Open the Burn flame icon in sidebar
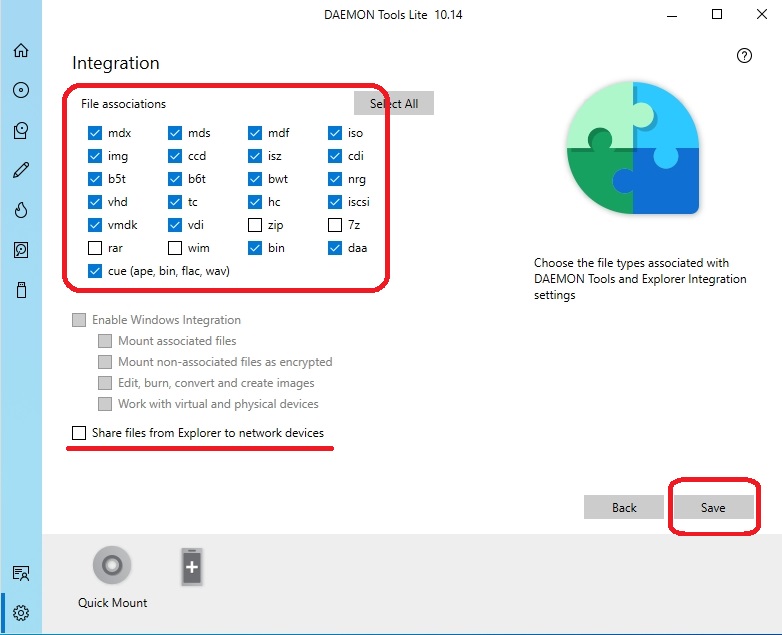 tap(21, 210)
